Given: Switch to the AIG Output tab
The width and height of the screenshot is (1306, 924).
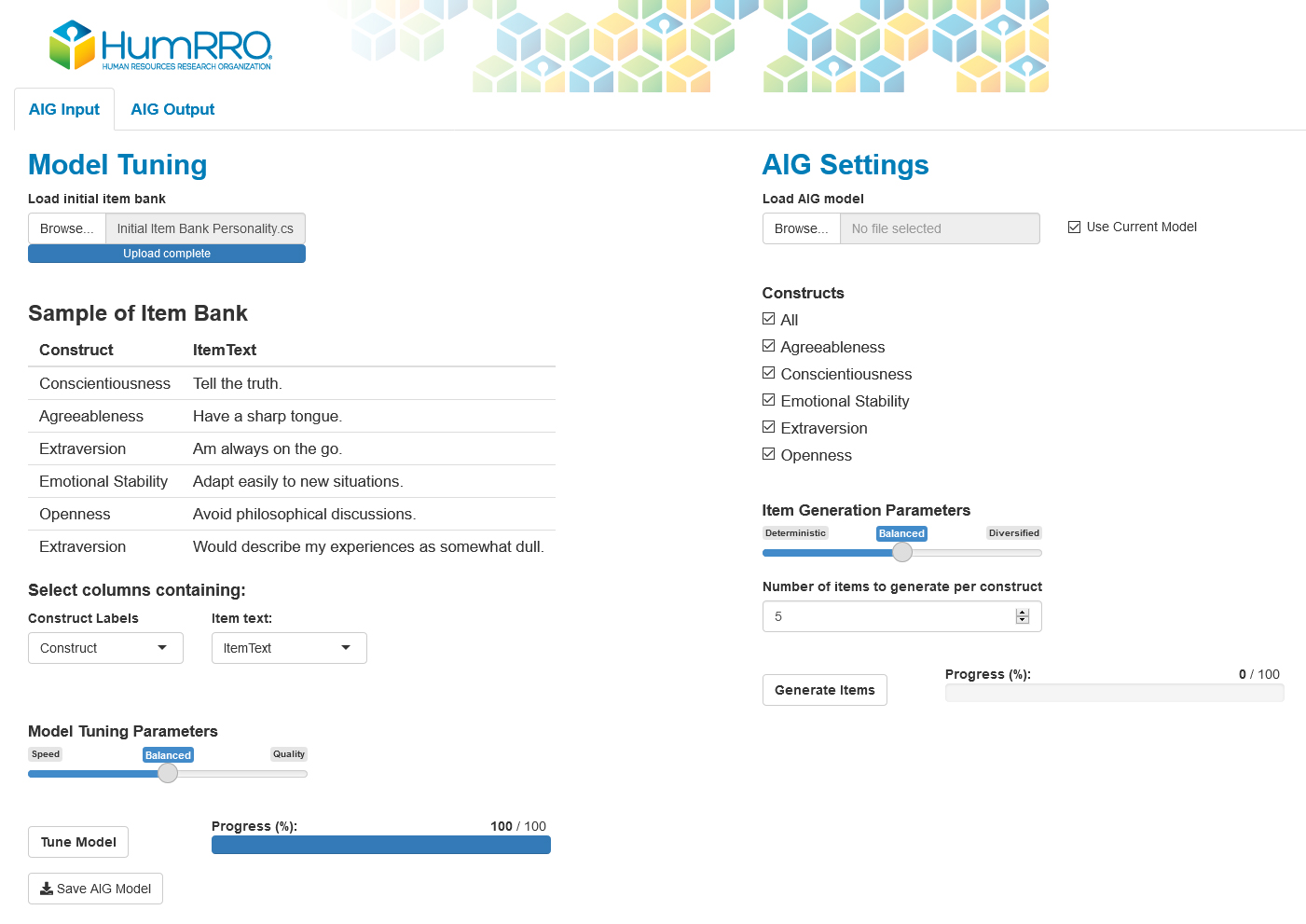Looking at the screenshot, I should 172,109.
